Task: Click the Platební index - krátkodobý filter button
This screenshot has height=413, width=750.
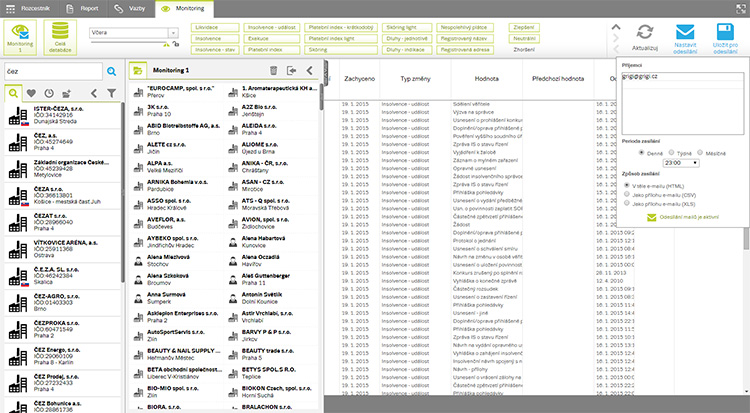Action: (341, 28)
